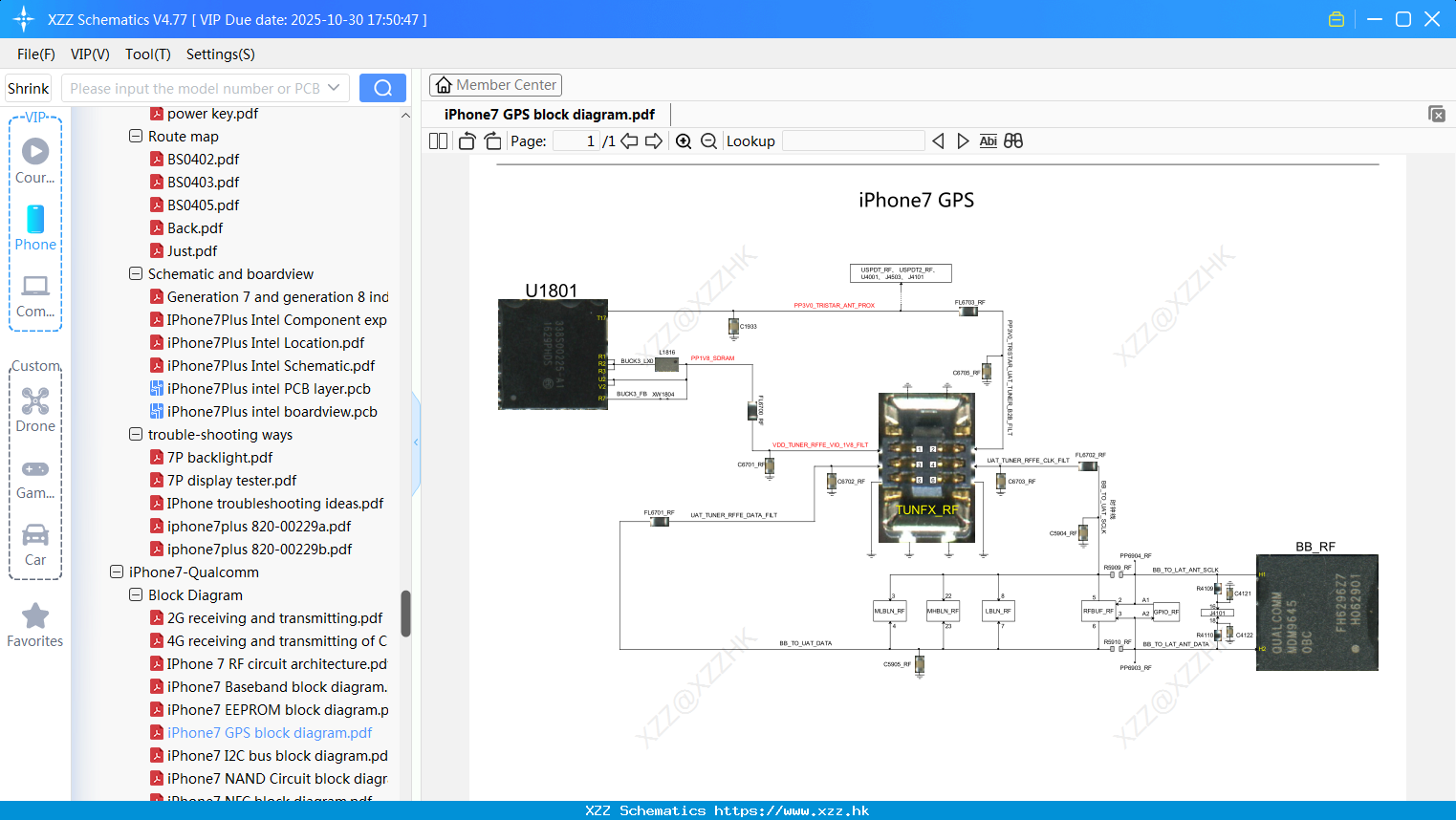Click the blue search button

coord(382,88)
